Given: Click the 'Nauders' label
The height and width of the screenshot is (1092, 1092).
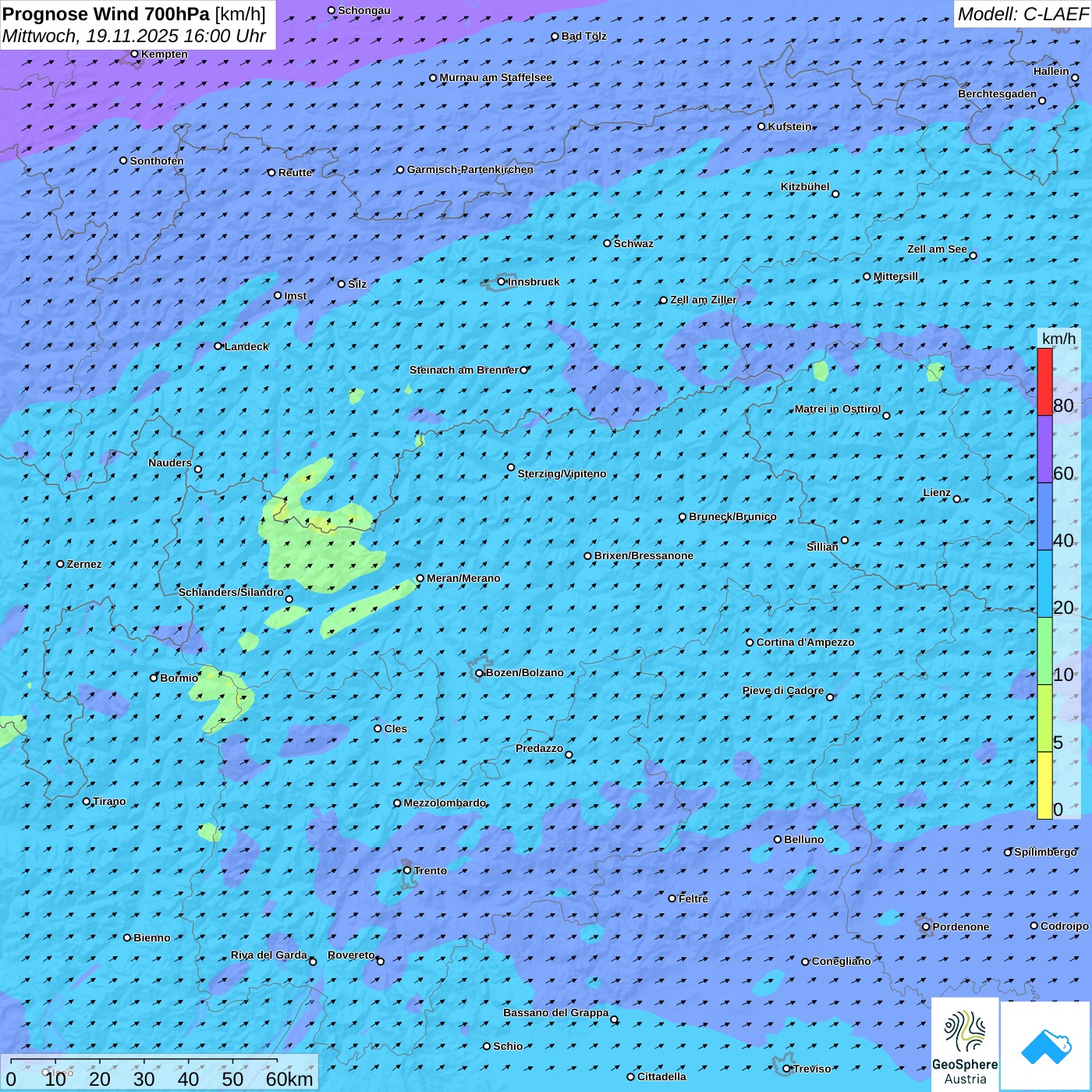Looking at the screenshot, I should point(170,463).
